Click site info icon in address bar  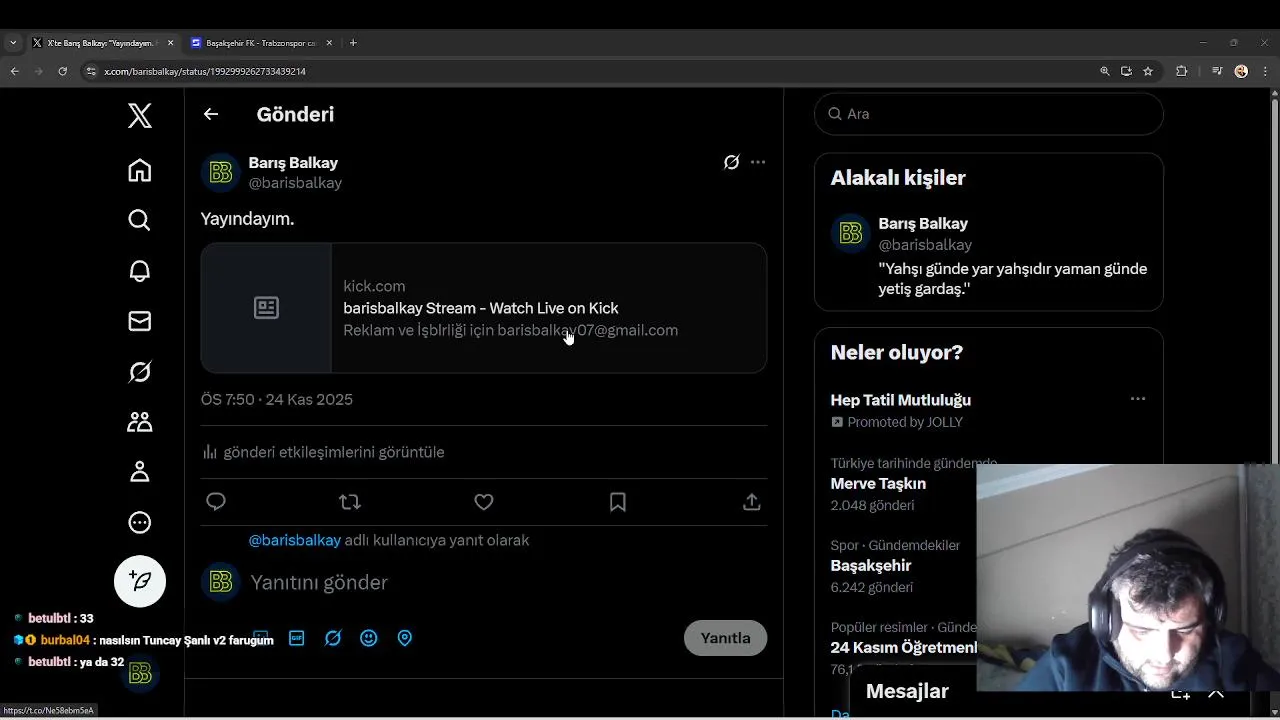click(x=91, y=71)
